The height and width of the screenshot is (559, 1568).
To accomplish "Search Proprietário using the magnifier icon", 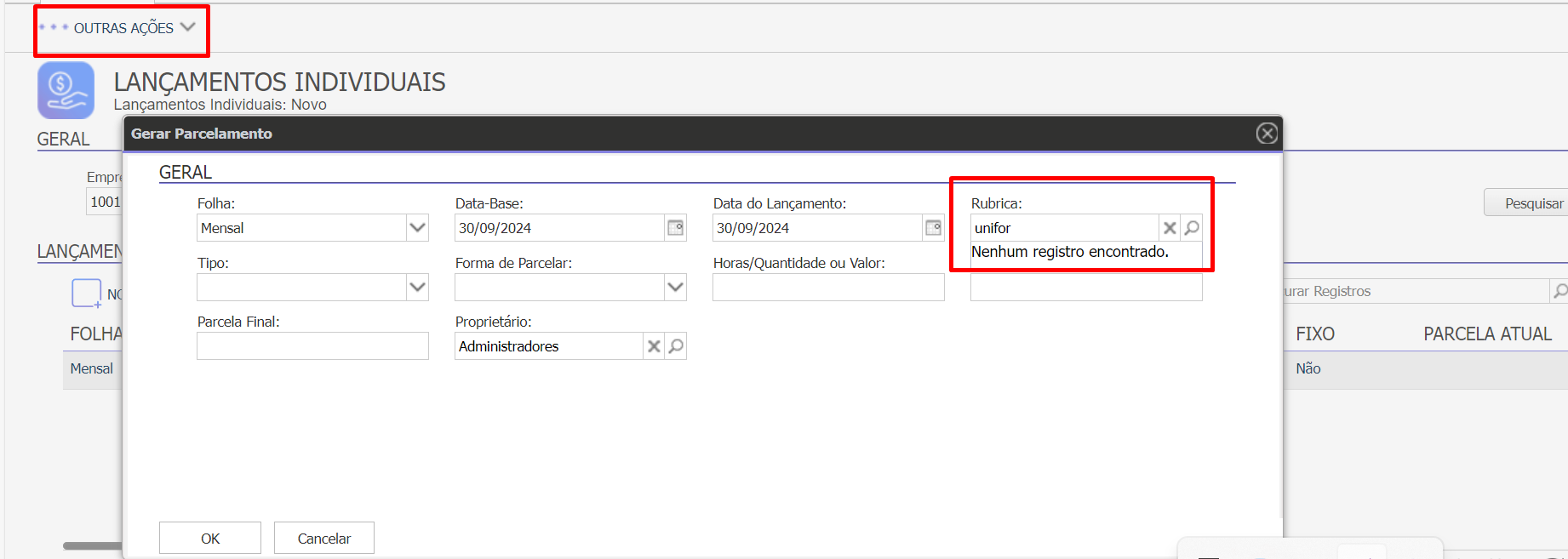I will point(676,346).
